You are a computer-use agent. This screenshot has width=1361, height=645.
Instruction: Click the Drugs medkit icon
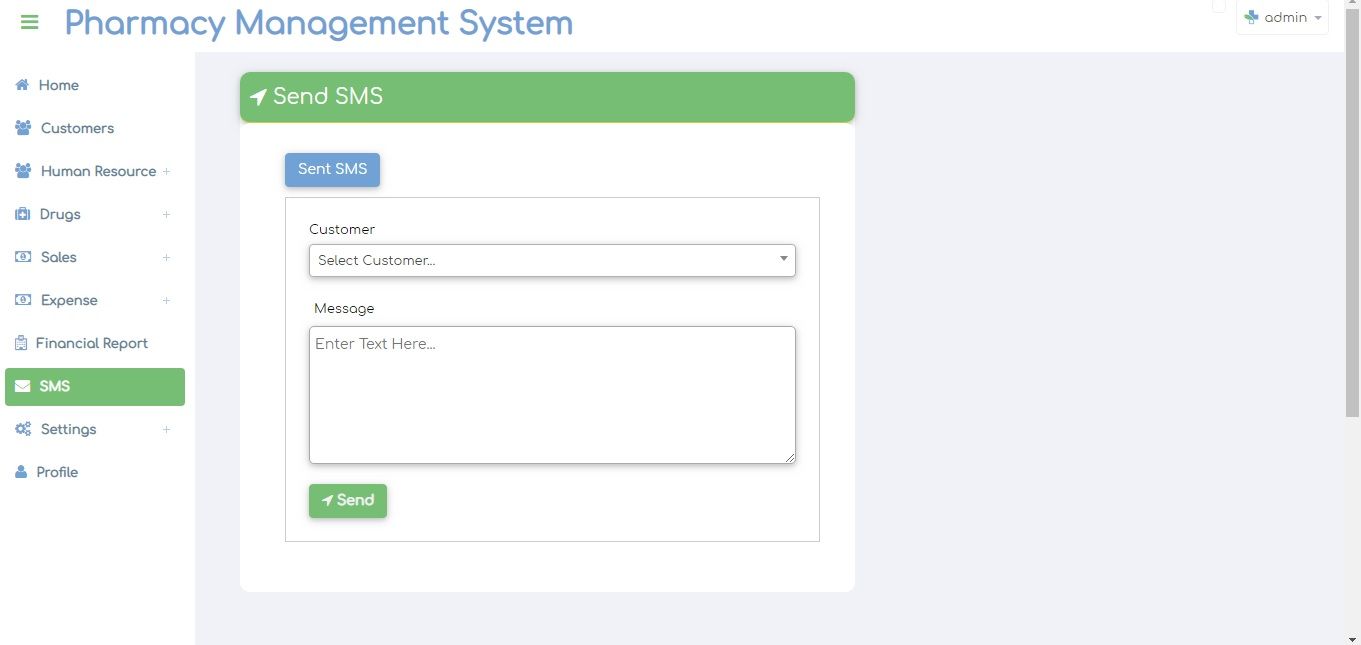[23, 214]
